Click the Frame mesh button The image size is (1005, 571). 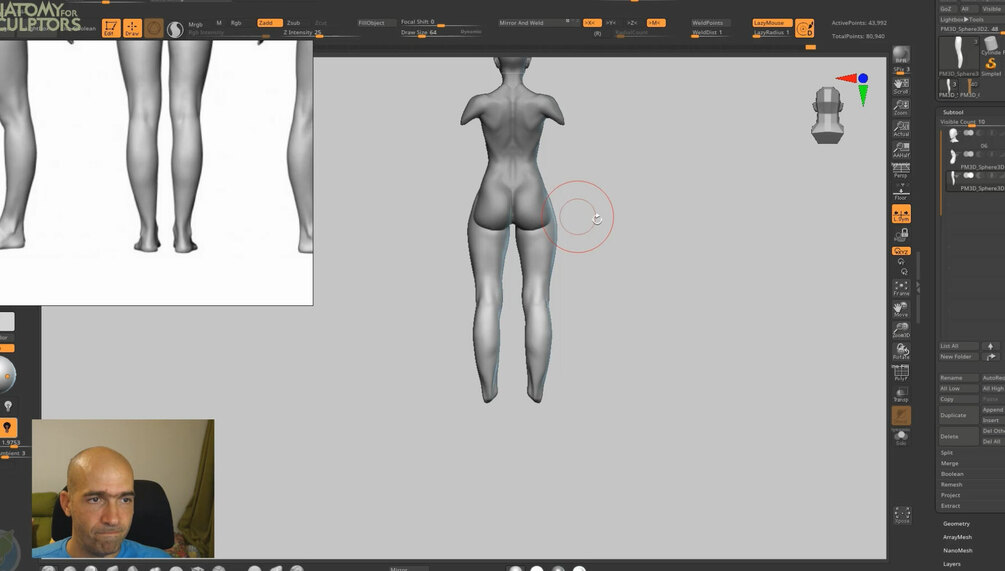pos(901,288)
